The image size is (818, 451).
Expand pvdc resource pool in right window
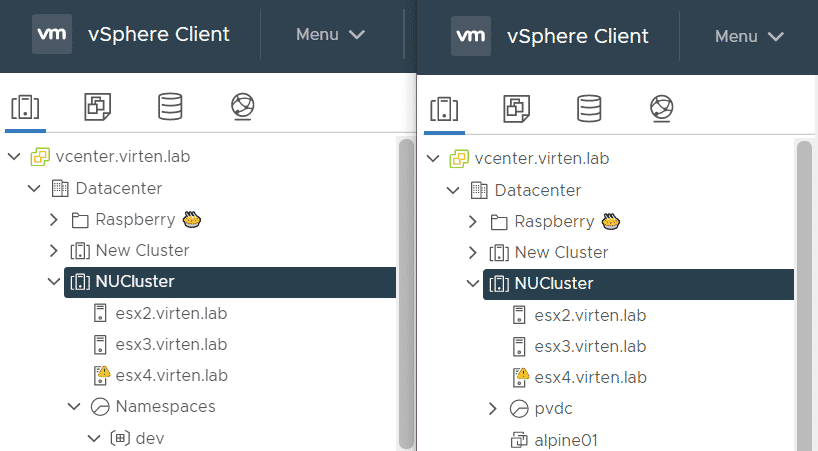pyautogui.click(x=493, y=409)
